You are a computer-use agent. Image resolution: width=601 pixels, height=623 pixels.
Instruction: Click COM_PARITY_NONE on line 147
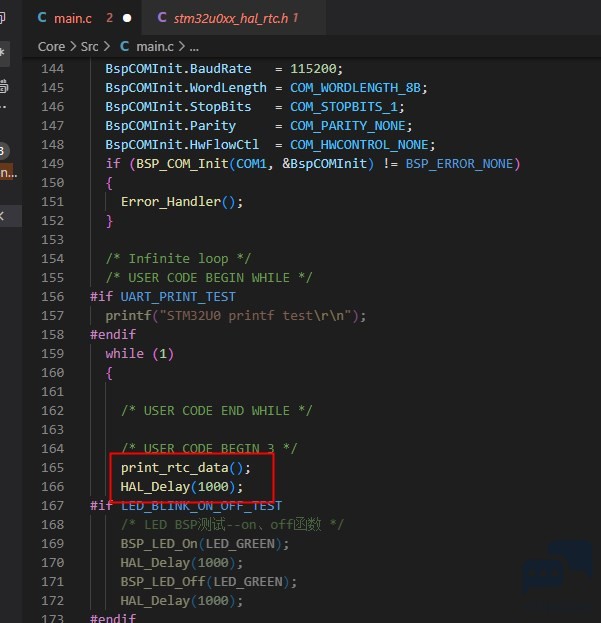click(348, 126)
